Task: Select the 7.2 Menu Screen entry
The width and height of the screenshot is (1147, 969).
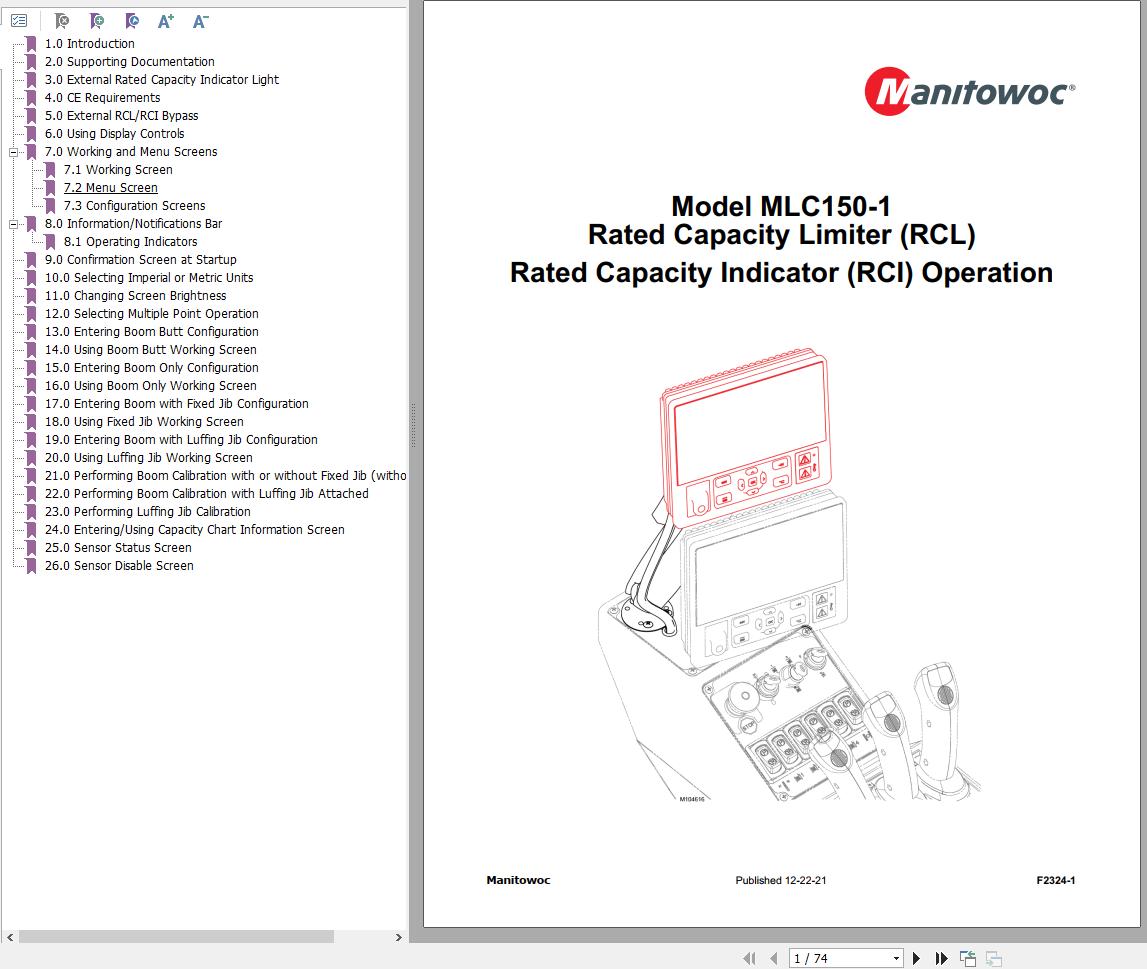Action: [x=110, y=187]
